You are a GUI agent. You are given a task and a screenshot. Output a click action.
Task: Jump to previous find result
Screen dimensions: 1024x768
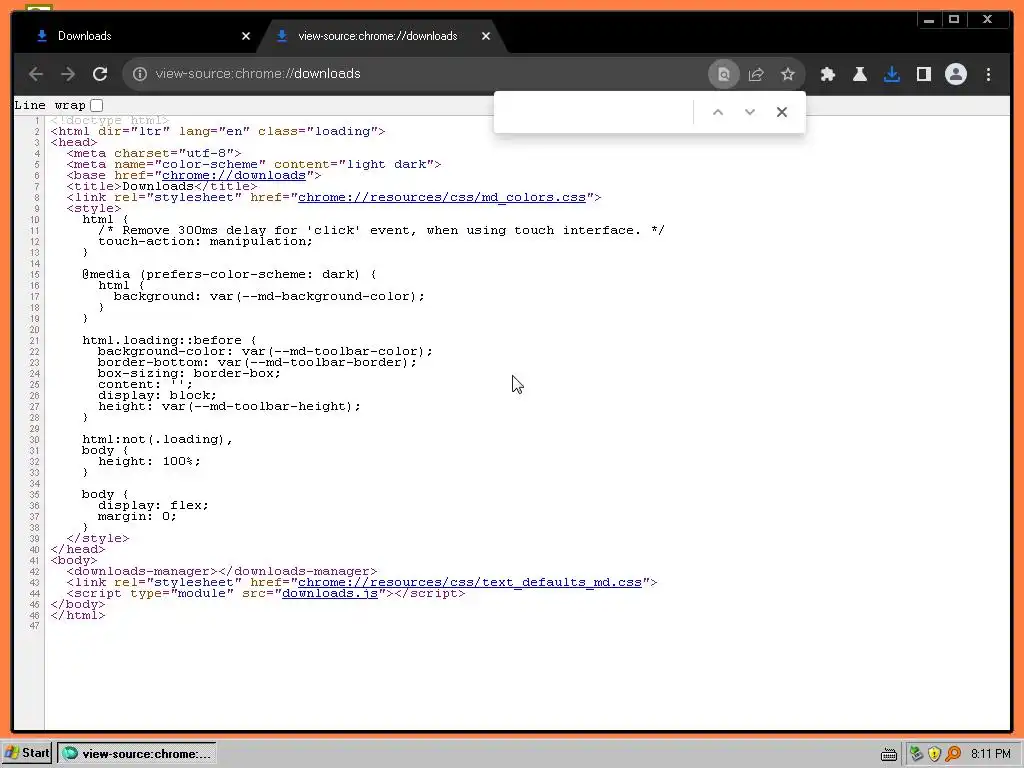click(718, 112)
